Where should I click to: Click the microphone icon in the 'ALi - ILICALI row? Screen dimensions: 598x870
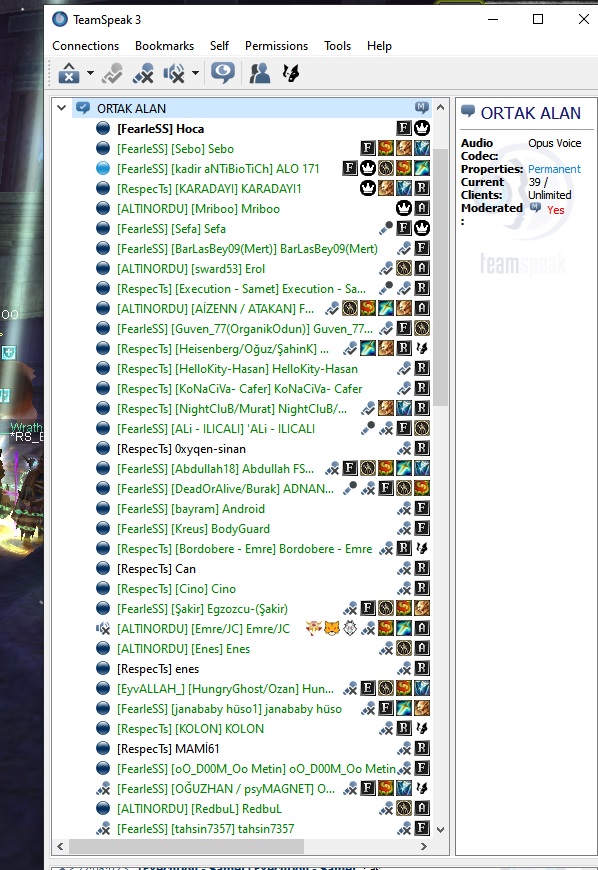[x=368, y=428]
